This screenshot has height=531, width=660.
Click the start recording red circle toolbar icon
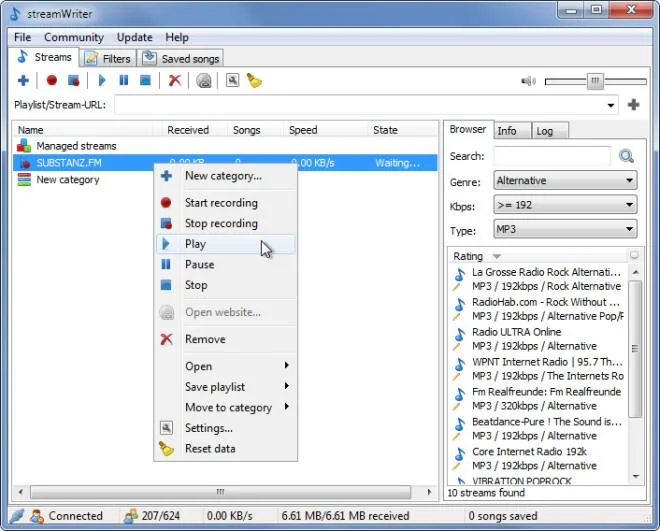pos(52,80)
